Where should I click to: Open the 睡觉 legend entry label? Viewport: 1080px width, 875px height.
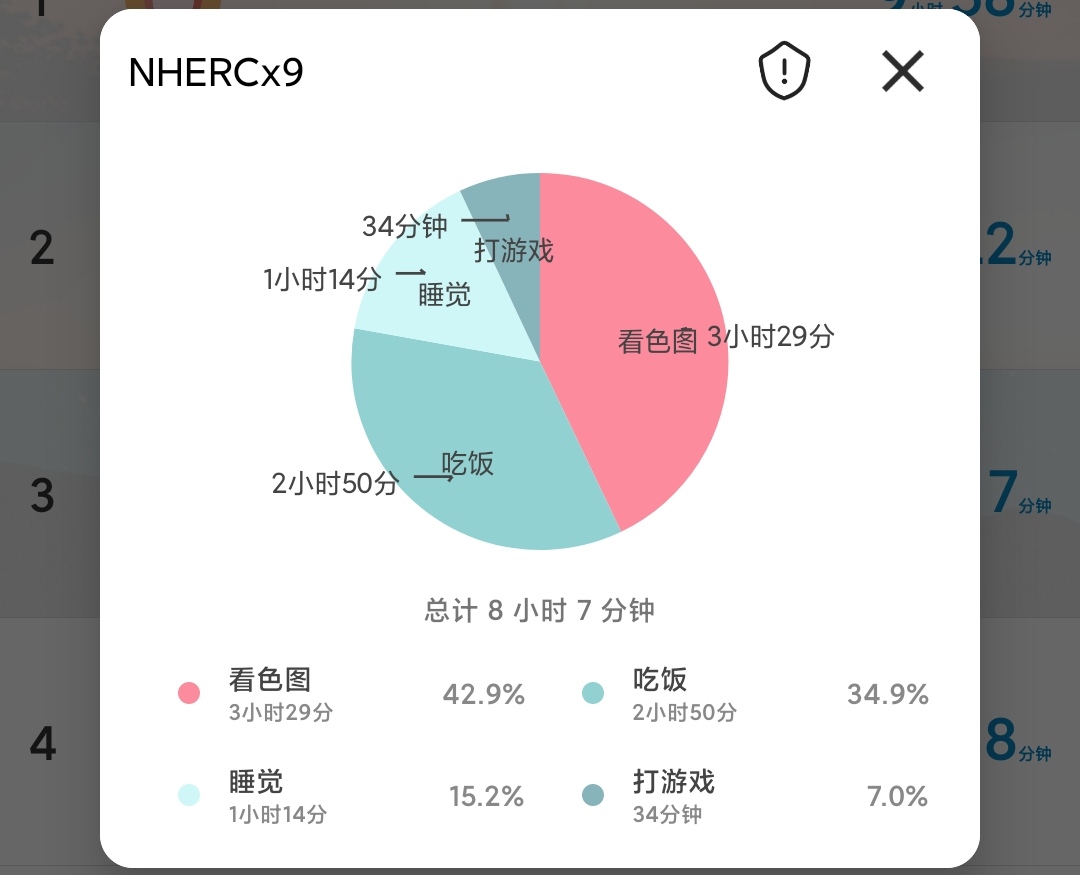click(256, 782)
